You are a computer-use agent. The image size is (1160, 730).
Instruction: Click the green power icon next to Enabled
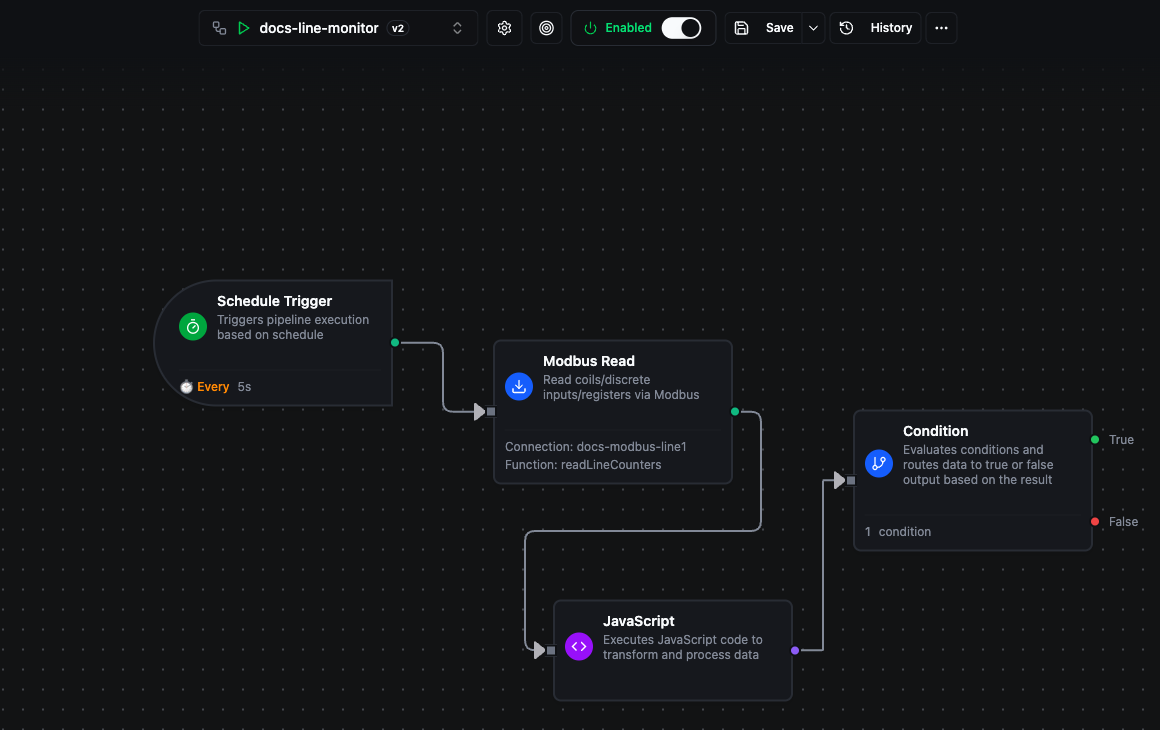click(590, 28)
